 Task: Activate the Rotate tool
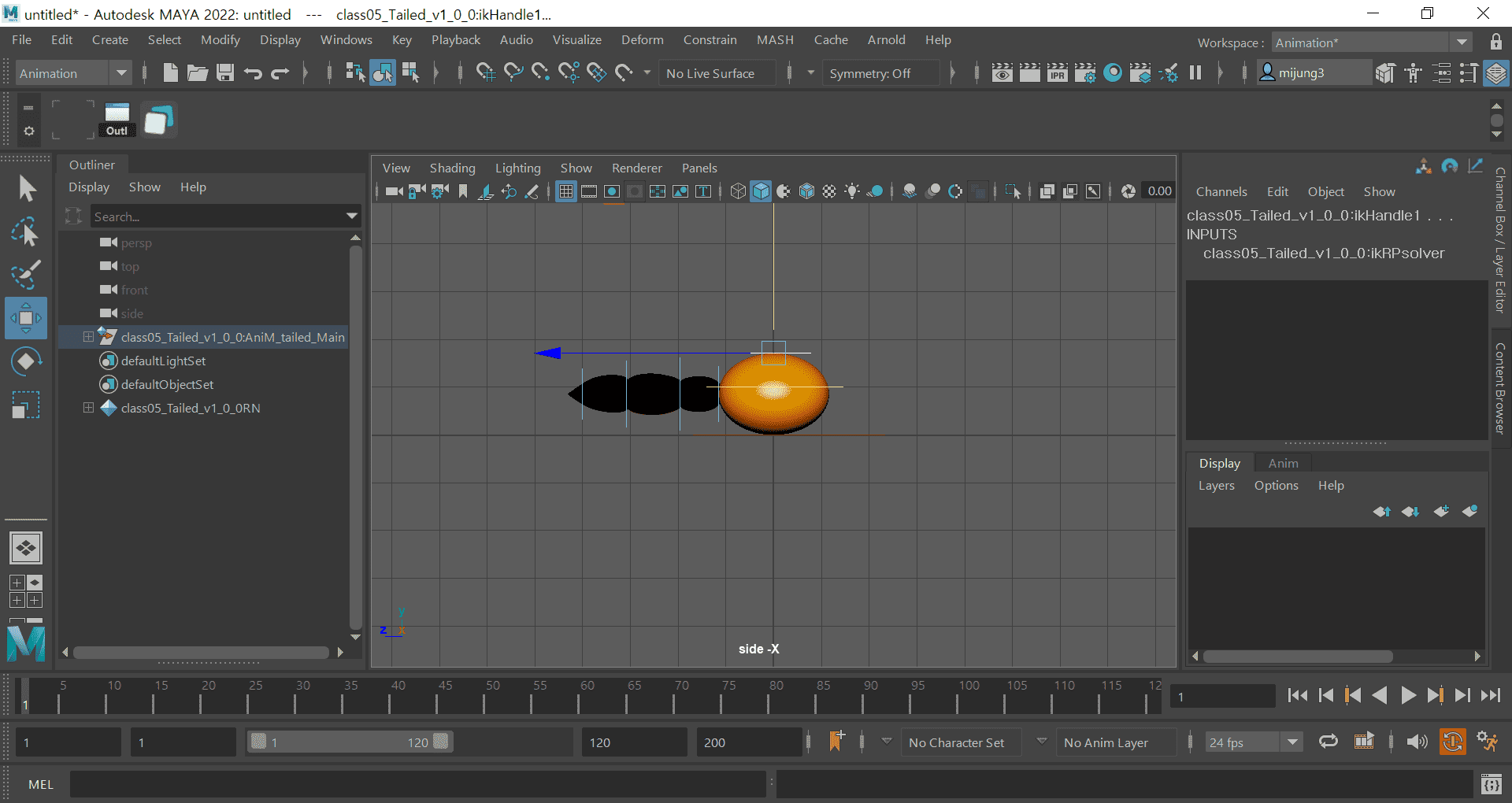pyautogui.click(x=26, y=361)
